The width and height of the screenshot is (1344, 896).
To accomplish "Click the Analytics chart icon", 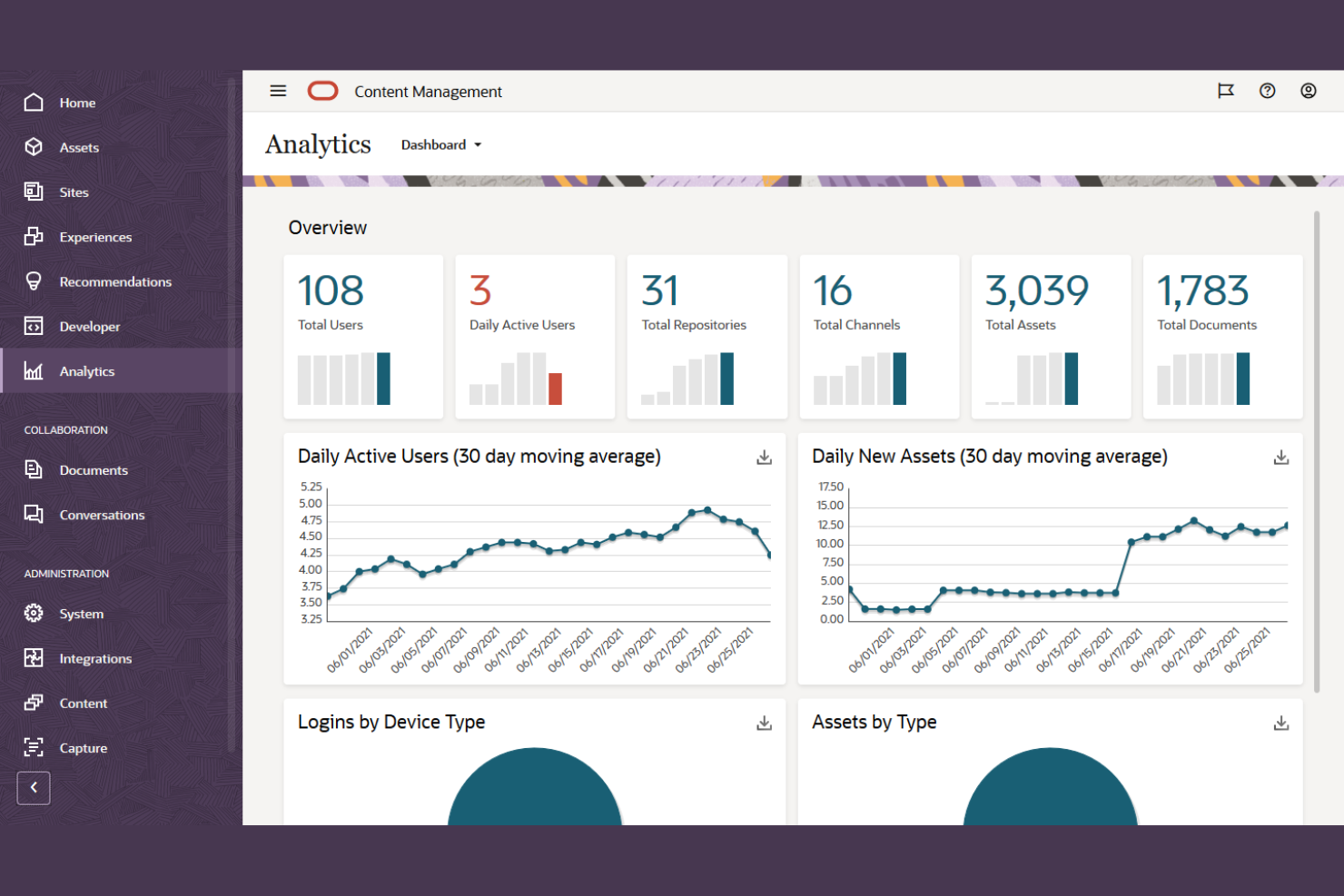I will point(34,370).
